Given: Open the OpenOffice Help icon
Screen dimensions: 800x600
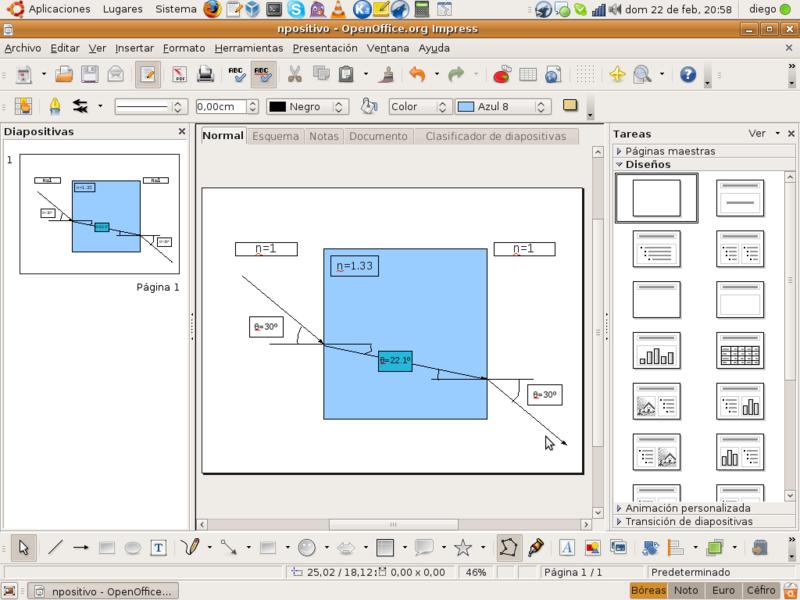Looking at the screenshot, I should tap(688, 75).
